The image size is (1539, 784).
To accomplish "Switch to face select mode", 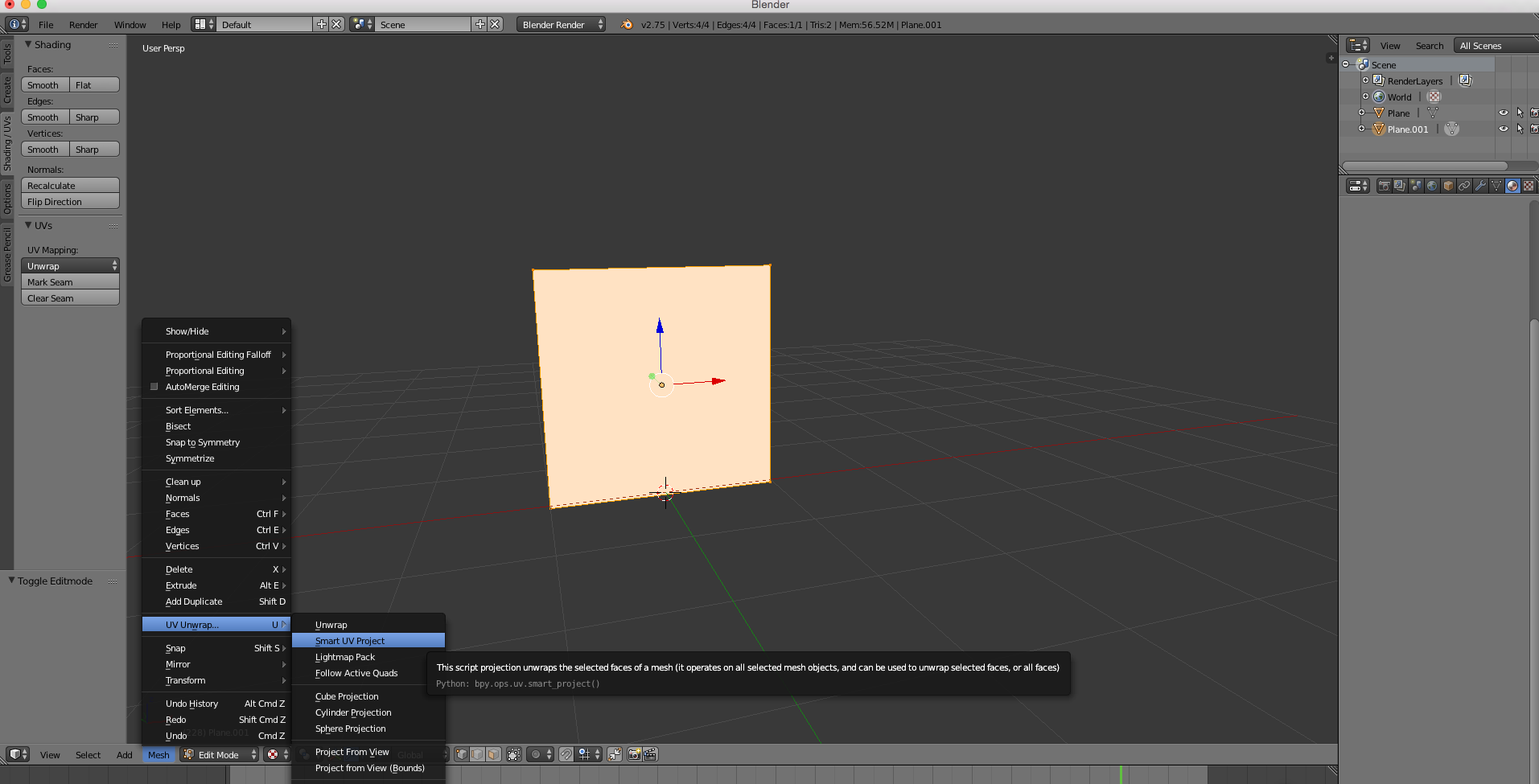I will pos(493,754).
